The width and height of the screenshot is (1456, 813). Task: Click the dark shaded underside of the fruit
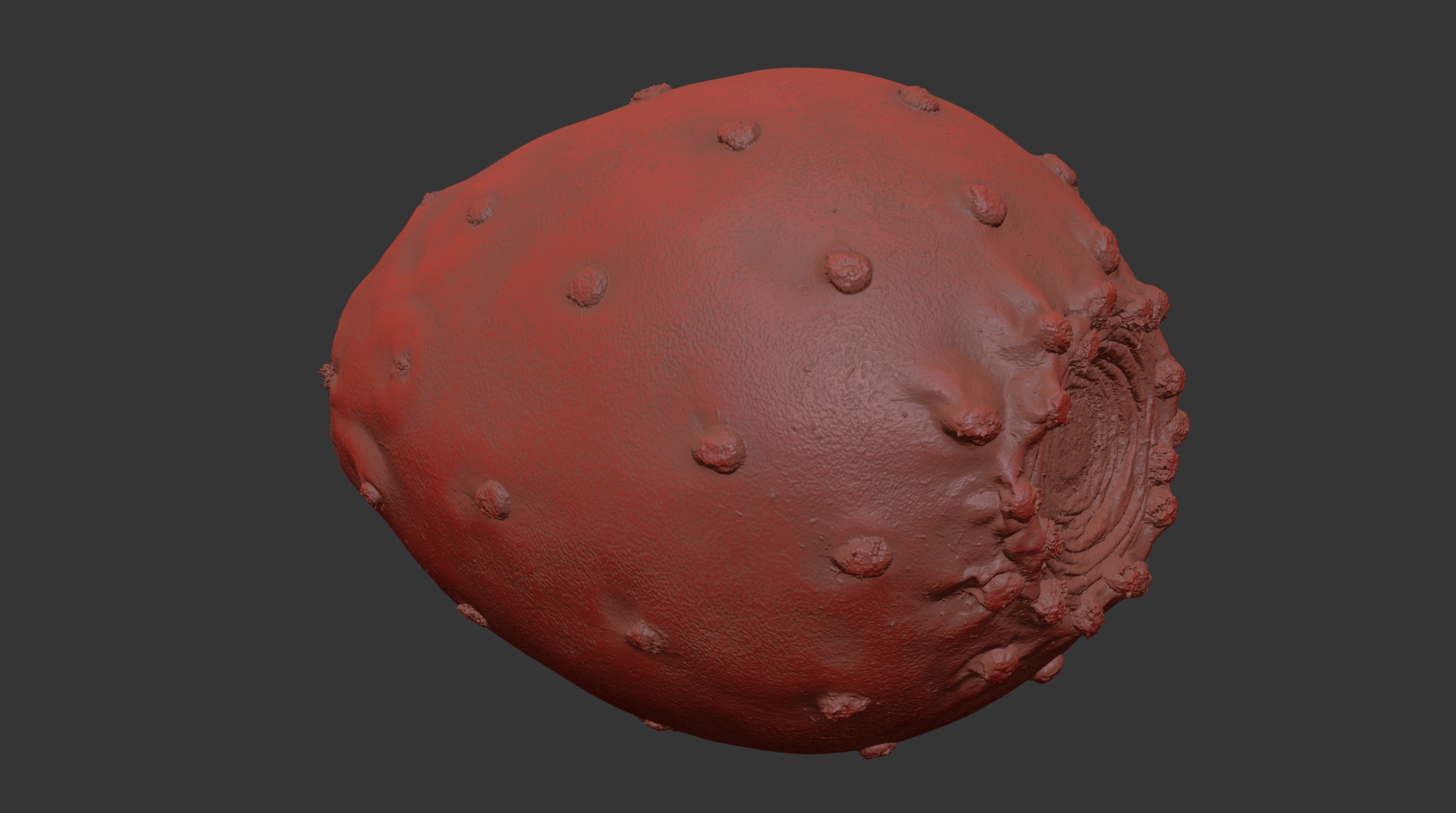[699, 700]
